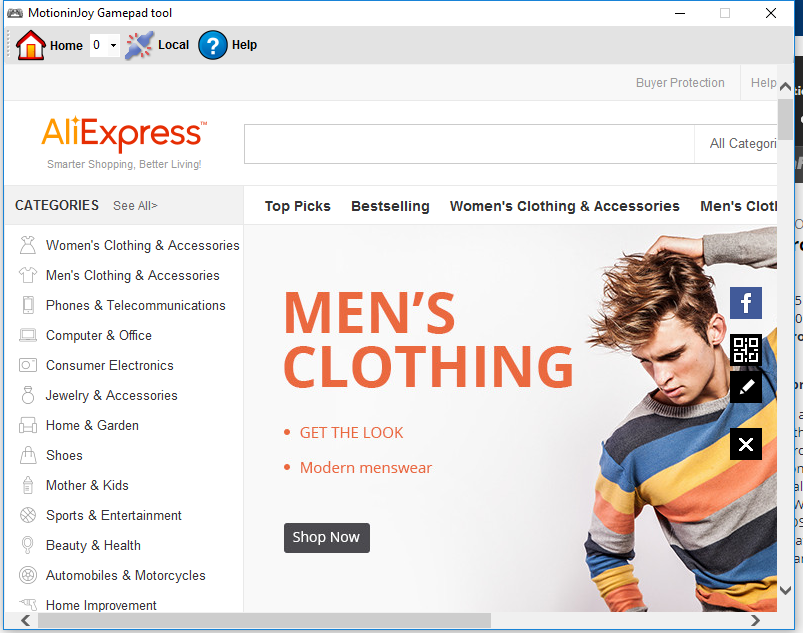Open Home & Garden category
This screenshot has height=633, width=803.
[x=92, y=425]
